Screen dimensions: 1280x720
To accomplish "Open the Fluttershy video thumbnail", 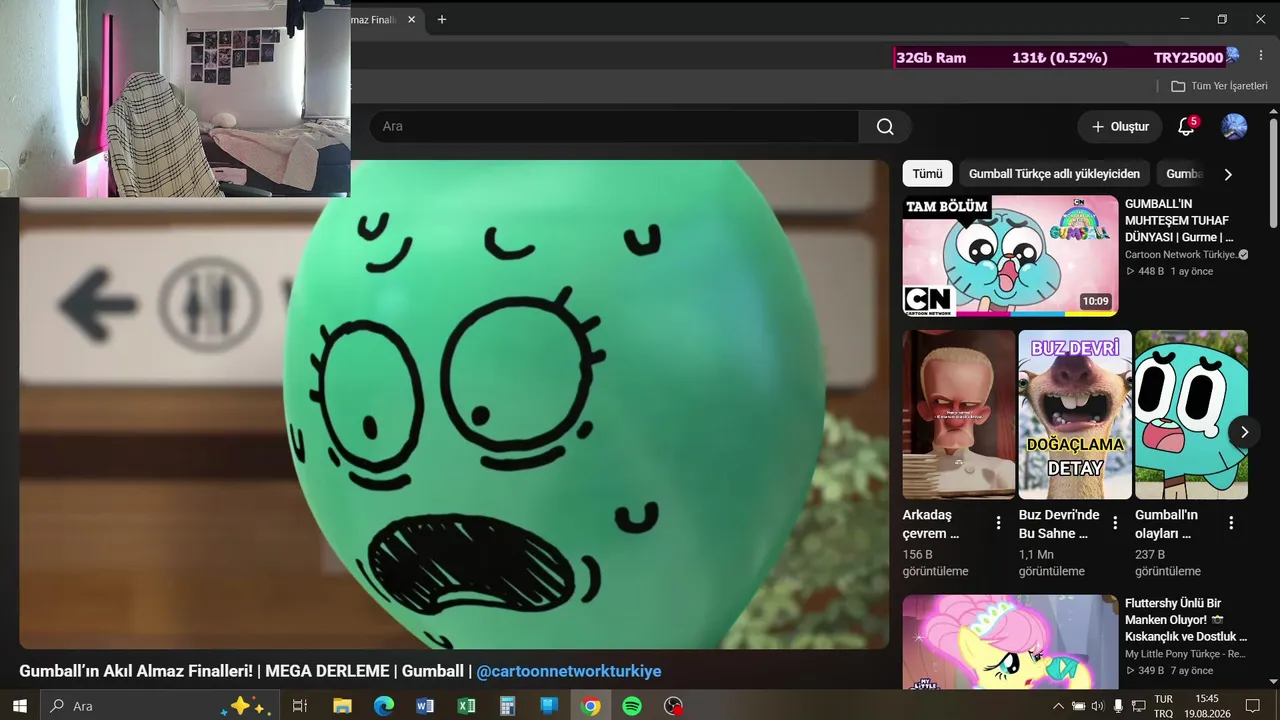I will click(1010, 642).
